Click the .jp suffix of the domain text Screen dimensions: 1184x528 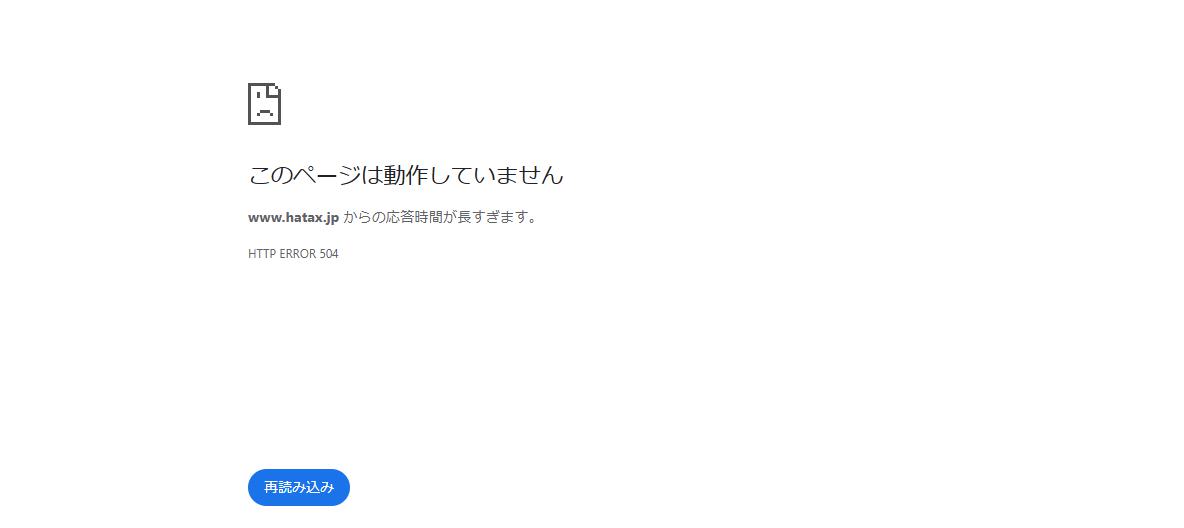tap(332, 218)
